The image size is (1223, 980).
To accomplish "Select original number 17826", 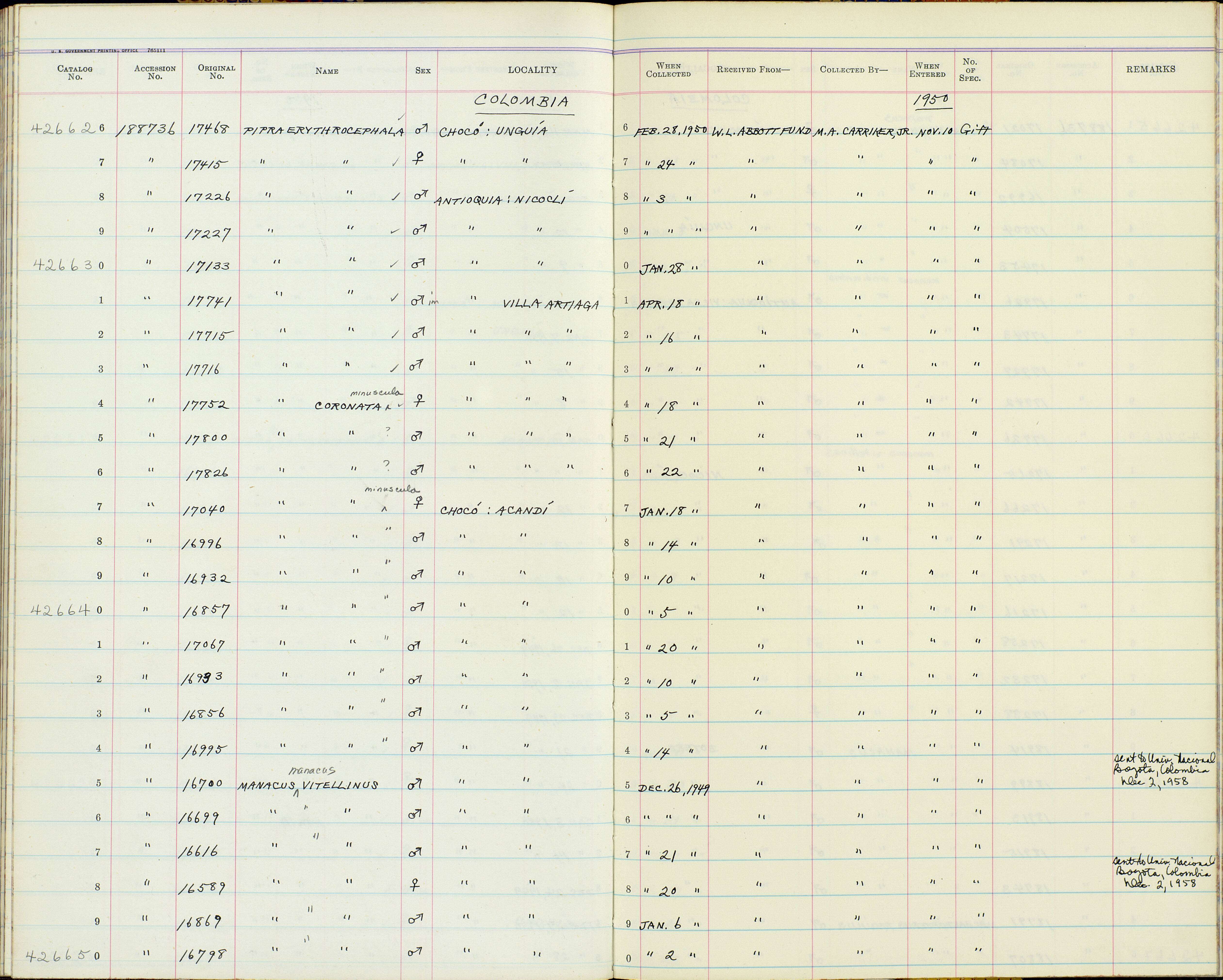I will point(208,473).
